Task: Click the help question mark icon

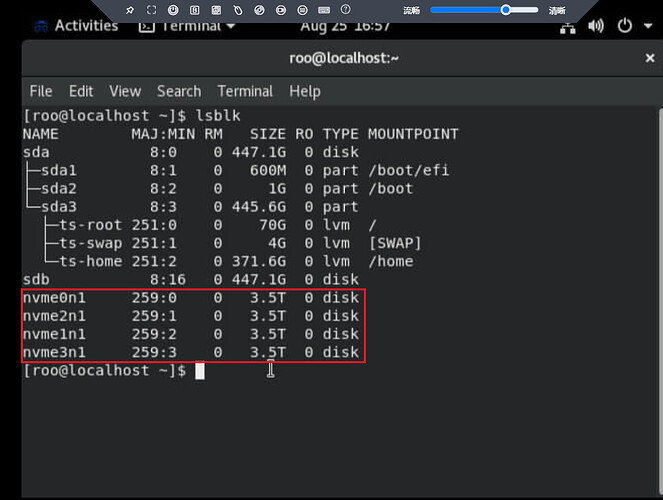Action: pyautogui.click(x=344, y=10)
